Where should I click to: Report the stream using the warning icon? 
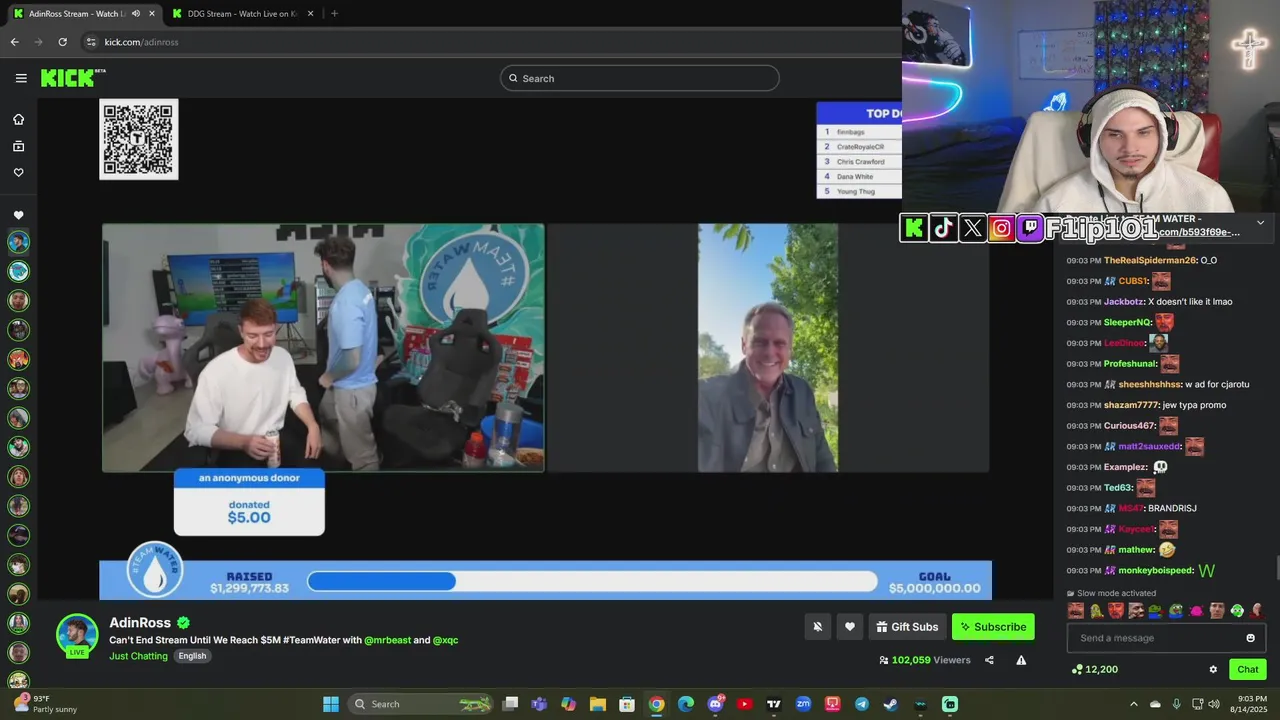click(1021, 660)
